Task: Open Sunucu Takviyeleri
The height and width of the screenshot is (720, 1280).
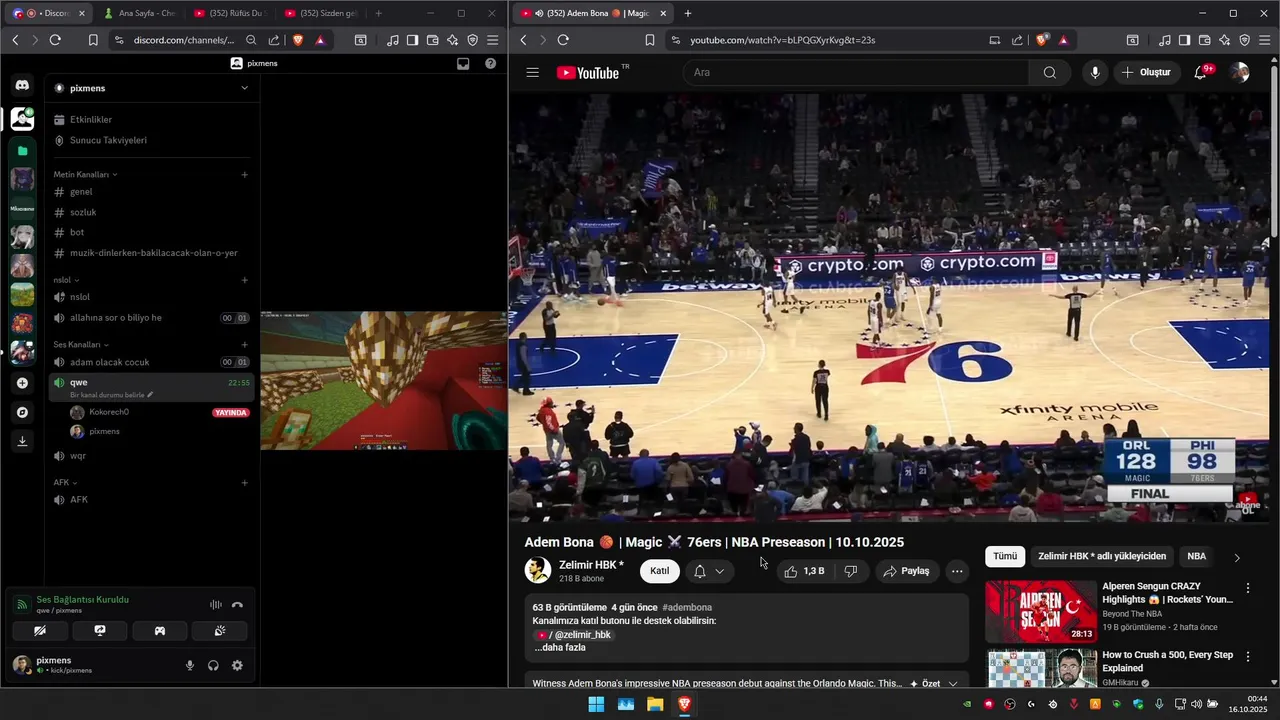Action: [x=150, y=140]
